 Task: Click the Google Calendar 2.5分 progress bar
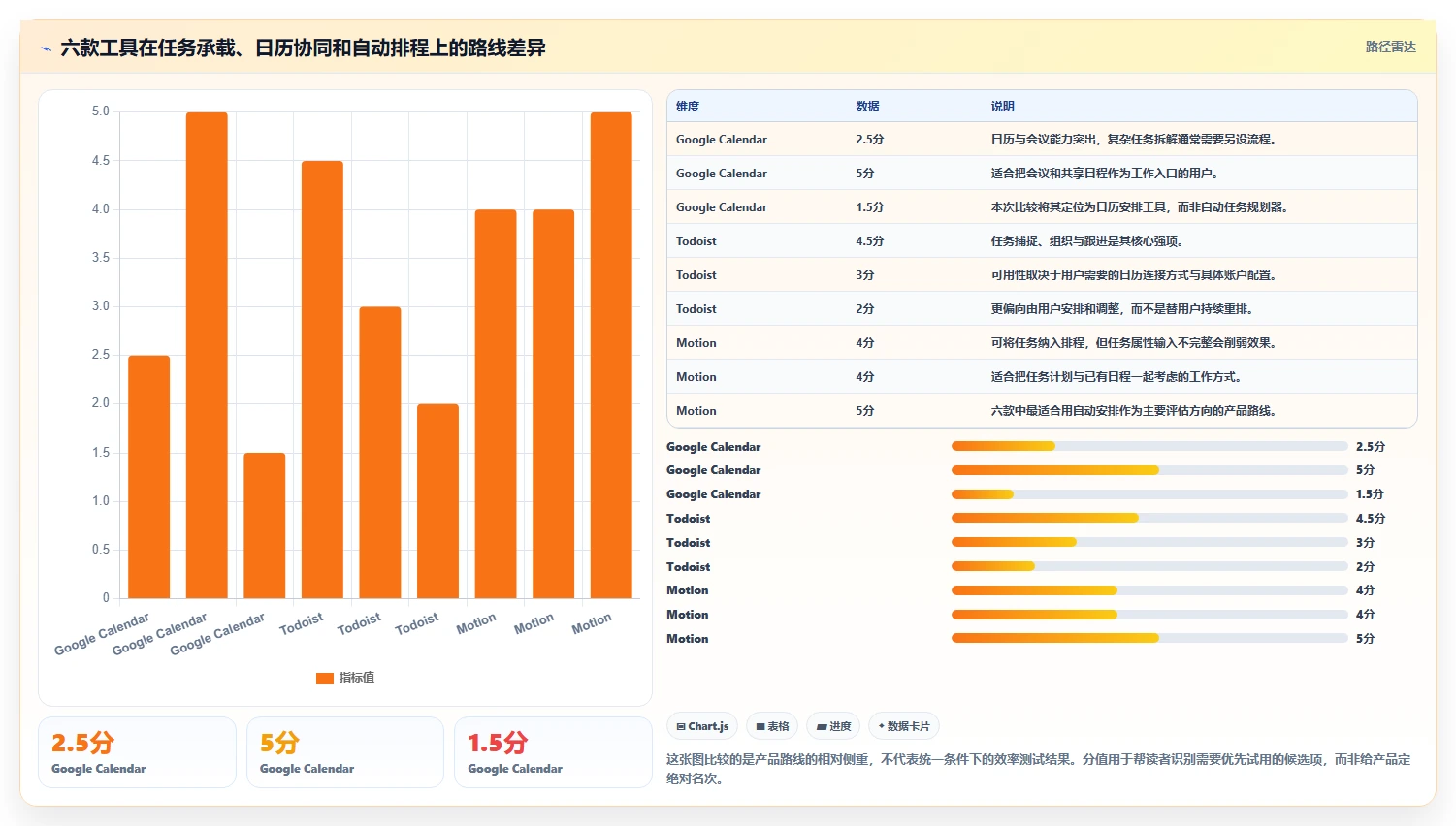[x=1149, y=446]
